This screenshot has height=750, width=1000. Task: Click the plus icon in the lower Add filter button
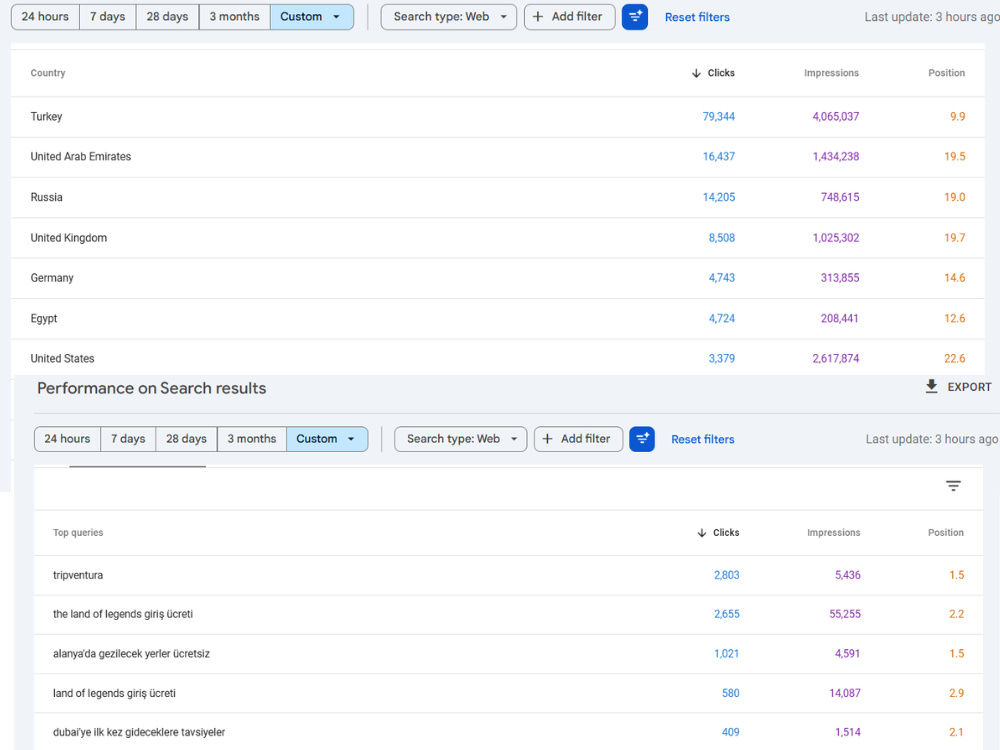coord(547,439)
